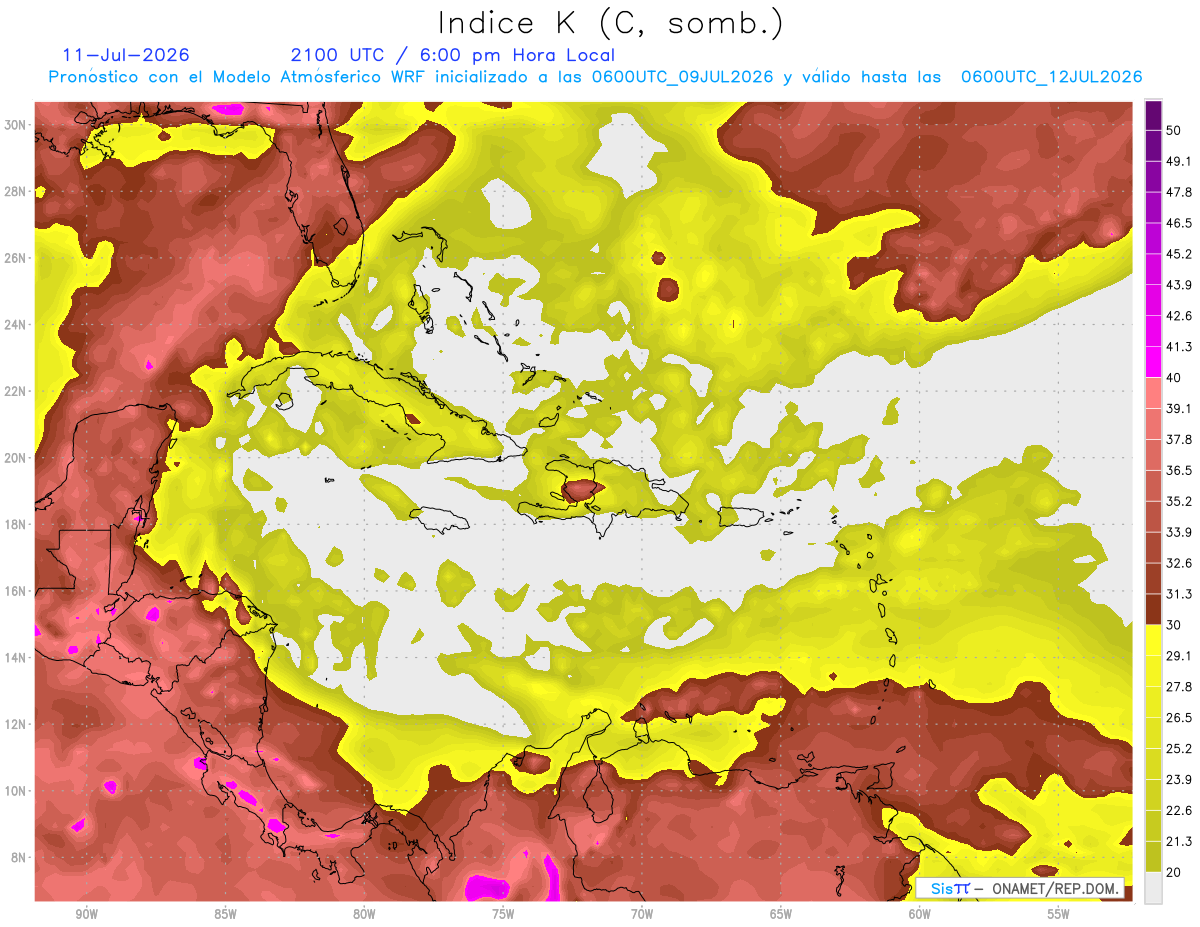The image size is (1200, 927).
Task: Click the '22N' latitude label
Action: (16, 391)
